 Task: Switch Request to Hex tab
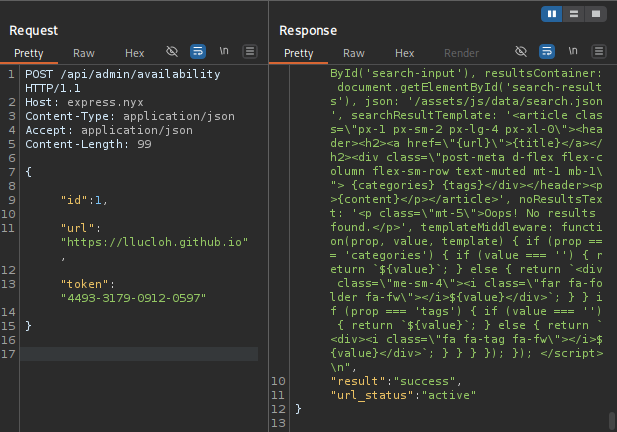coord(134,53)
